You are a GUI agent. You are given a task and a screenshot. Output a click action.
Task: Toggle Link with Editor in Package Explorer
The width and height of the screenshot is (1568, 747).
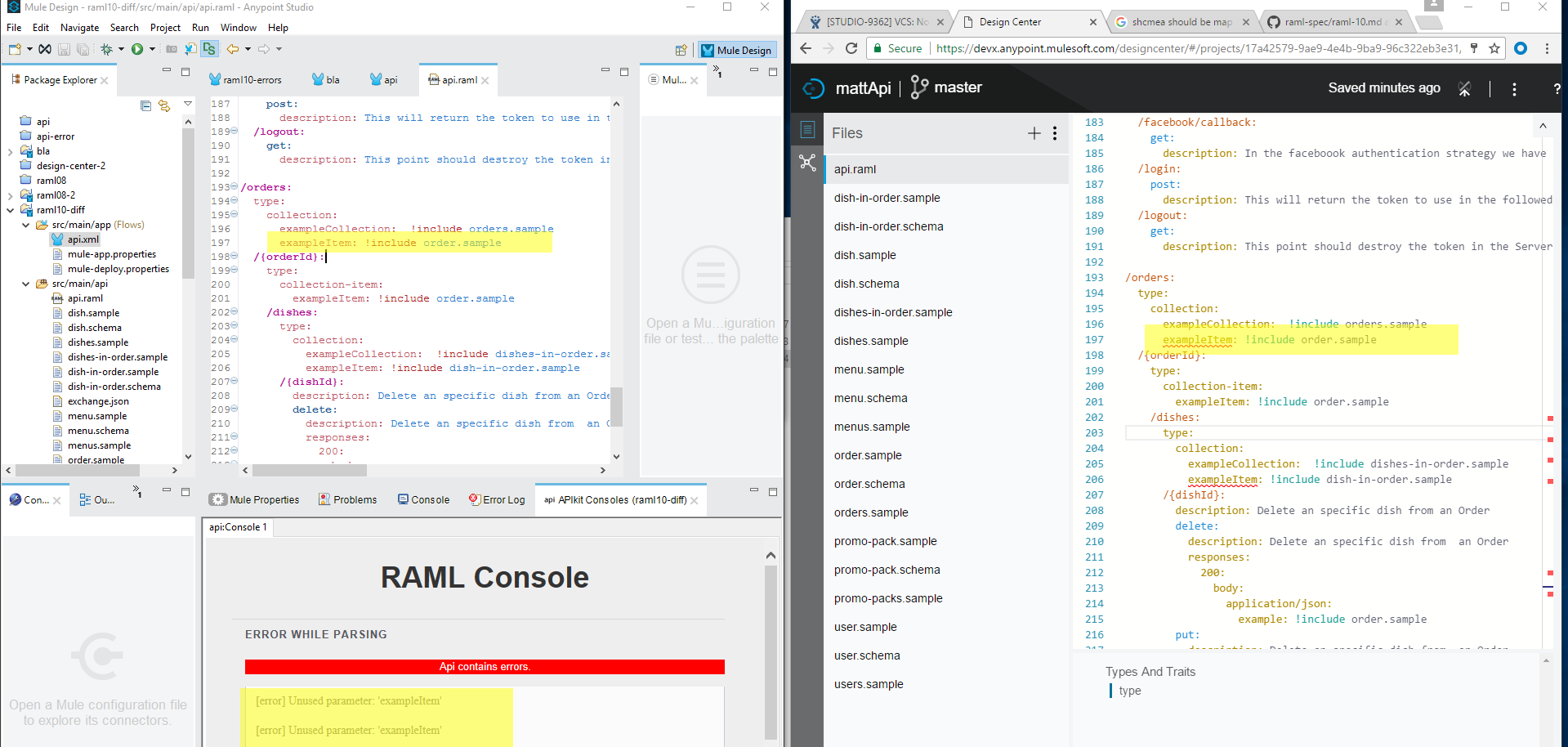tap(164, 105)
